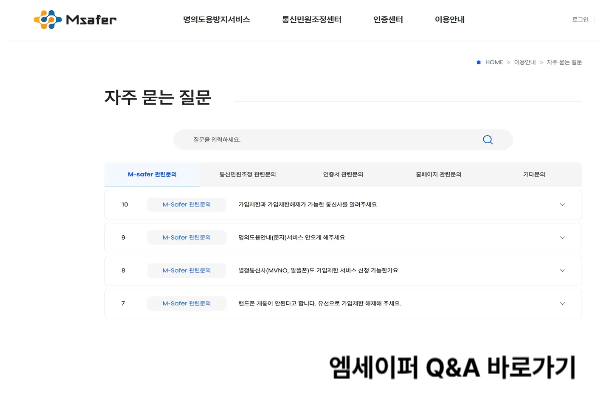Click 이용안내 in the breadcrumb

525,62
